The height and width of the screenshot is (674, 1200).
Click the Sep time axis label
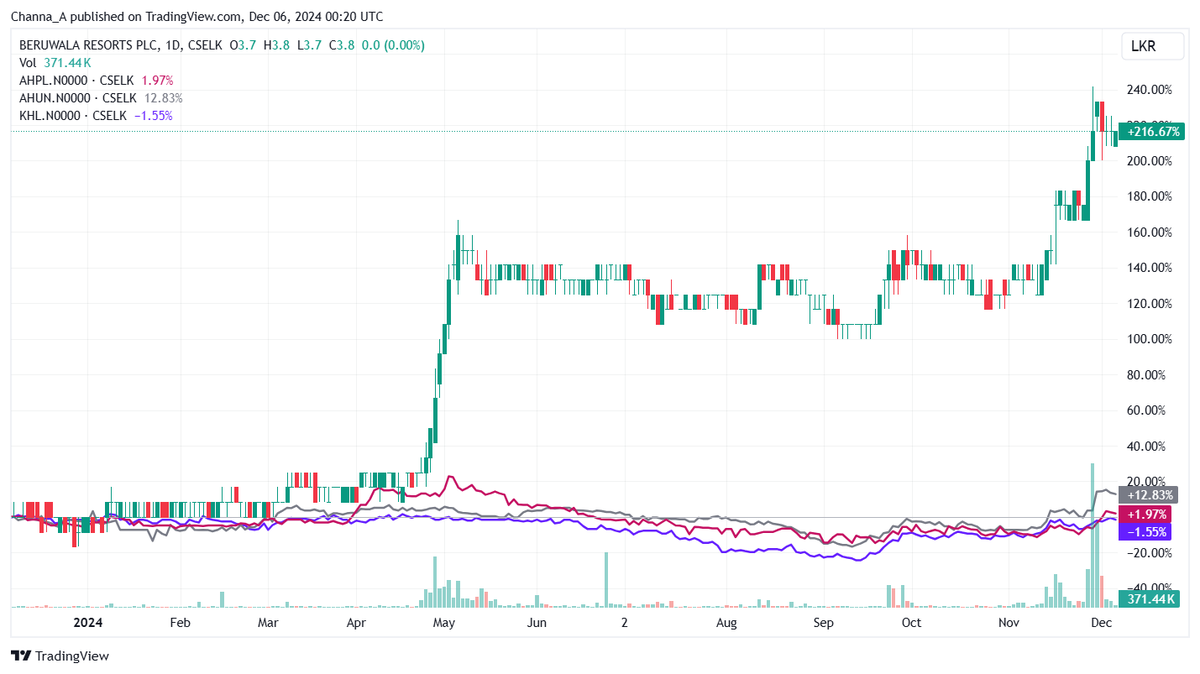(x=823, y=622)
